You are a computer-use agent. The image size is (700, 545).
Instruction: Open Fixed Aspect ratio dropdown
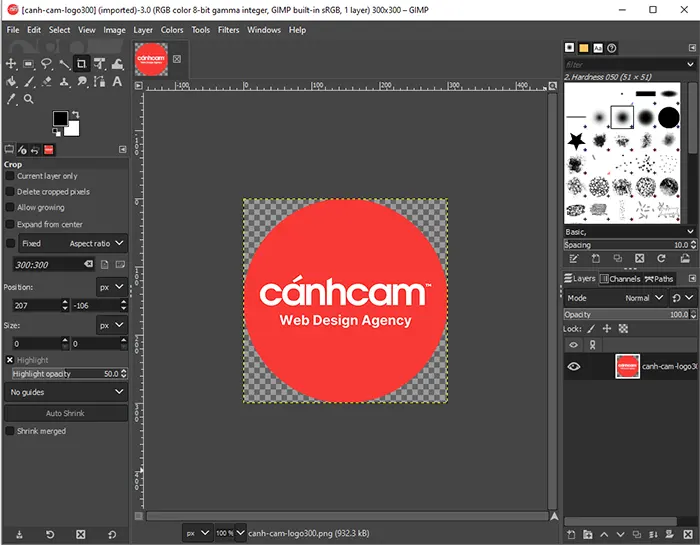(73, 243)
